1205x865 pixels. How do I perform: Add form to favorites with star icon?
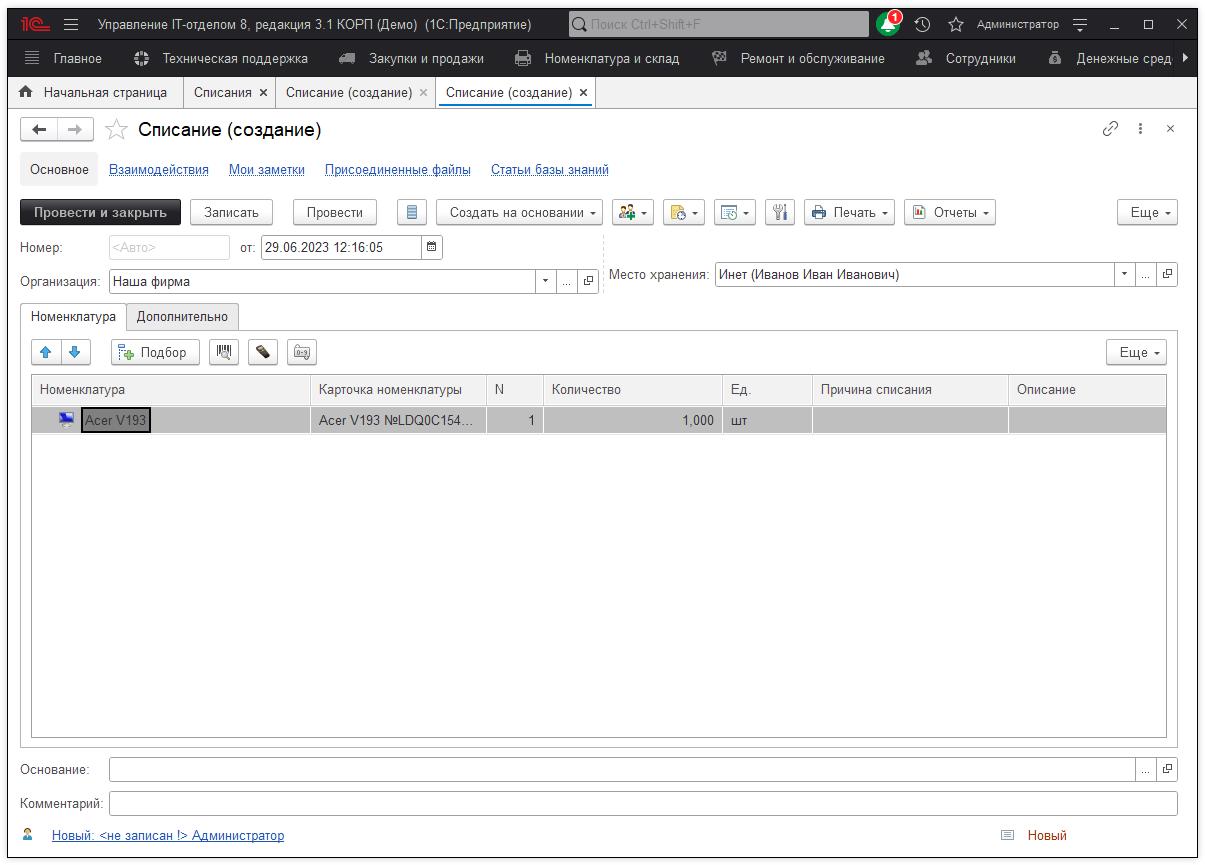tap(117, 130)
